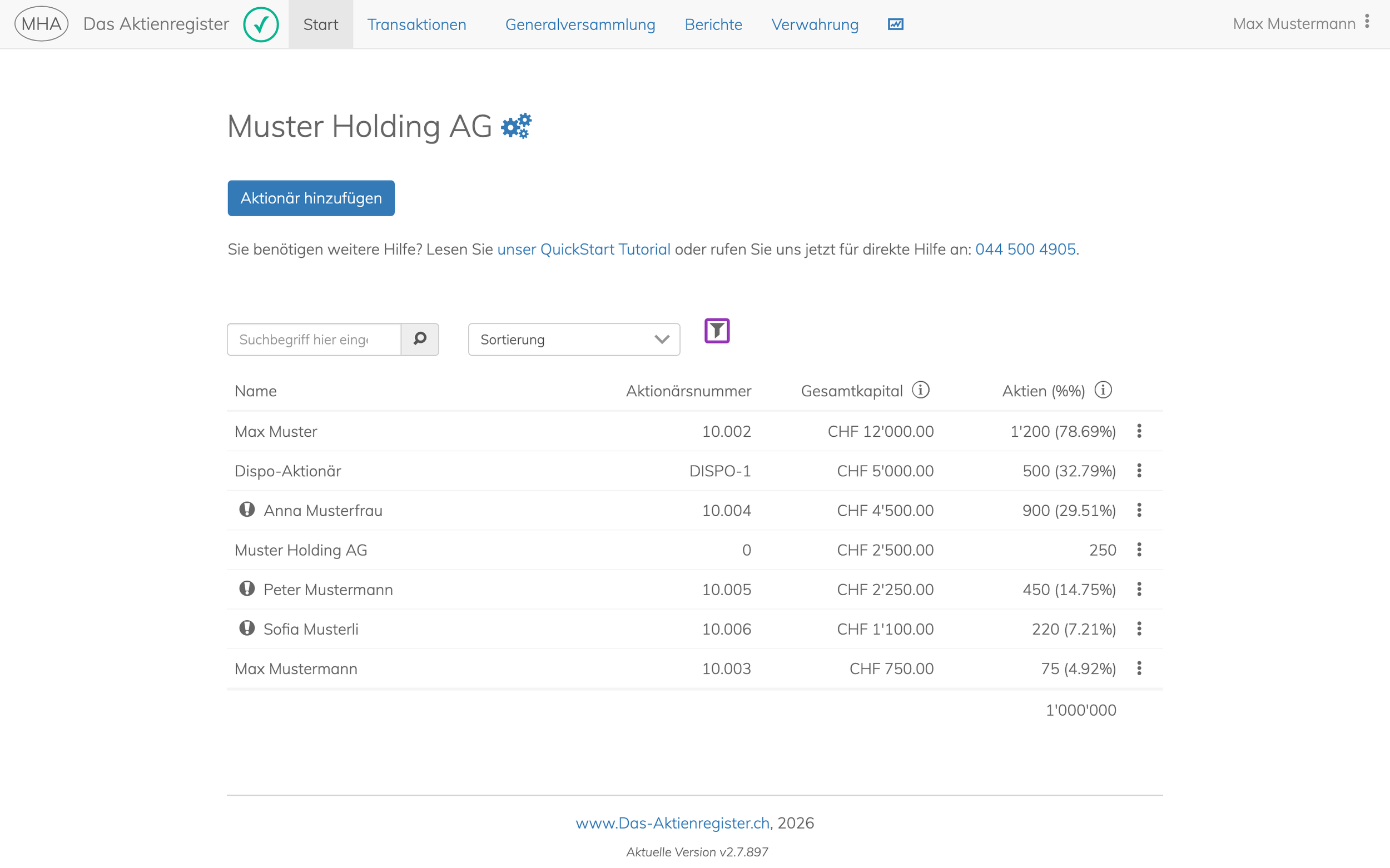
Task: Click shareholder number DISPO-1
Action: 719,471
